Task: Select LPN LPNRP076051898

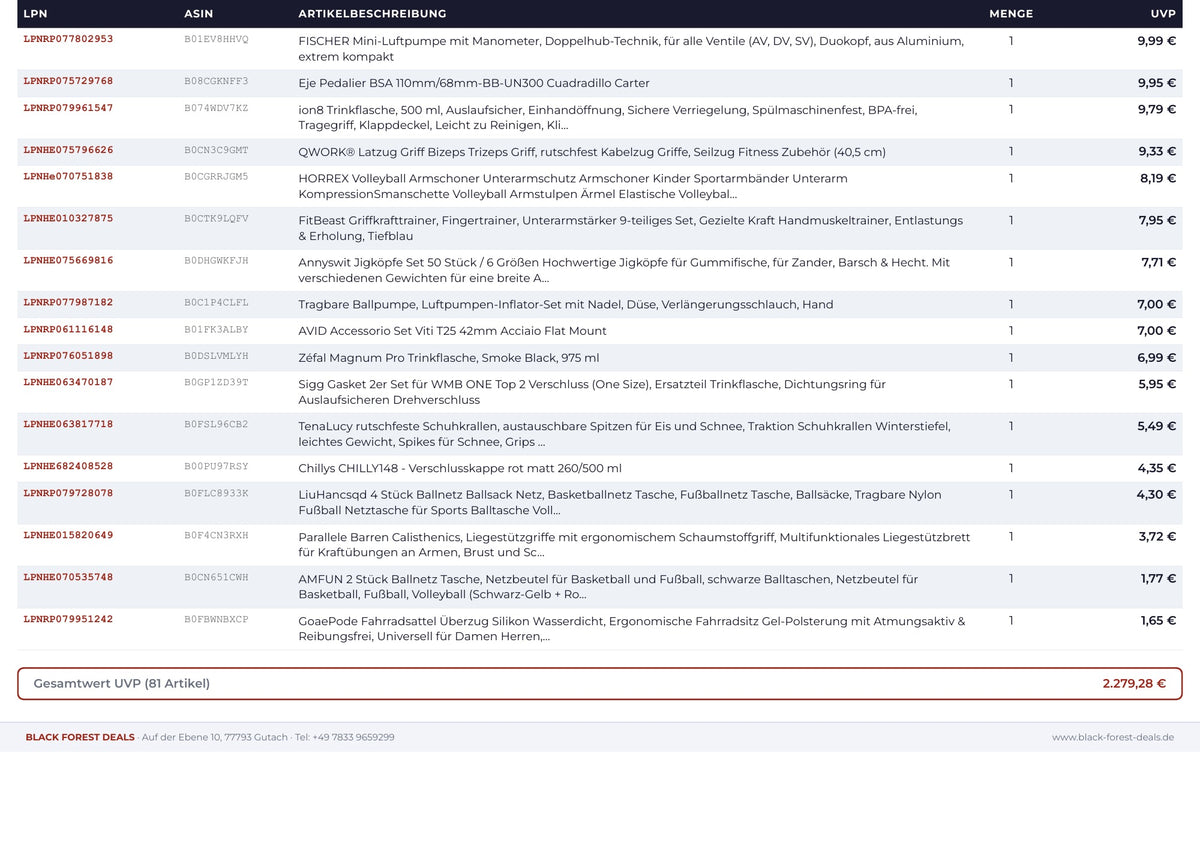Action: click(x=68, y=356)
